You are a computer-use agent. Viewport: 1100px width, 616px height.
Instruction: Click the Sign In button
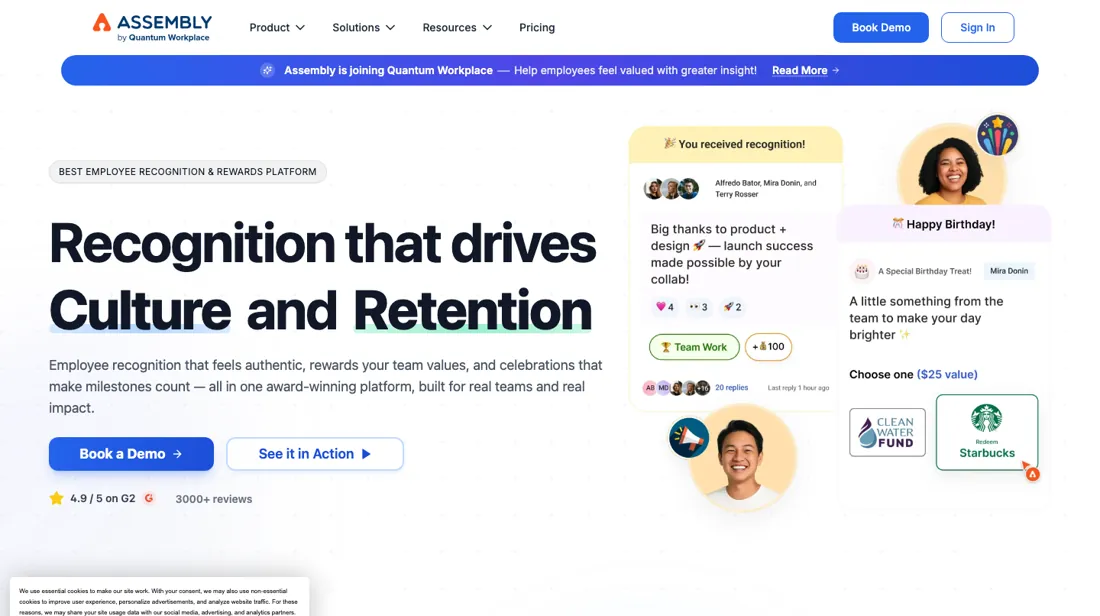pos(977,27)
